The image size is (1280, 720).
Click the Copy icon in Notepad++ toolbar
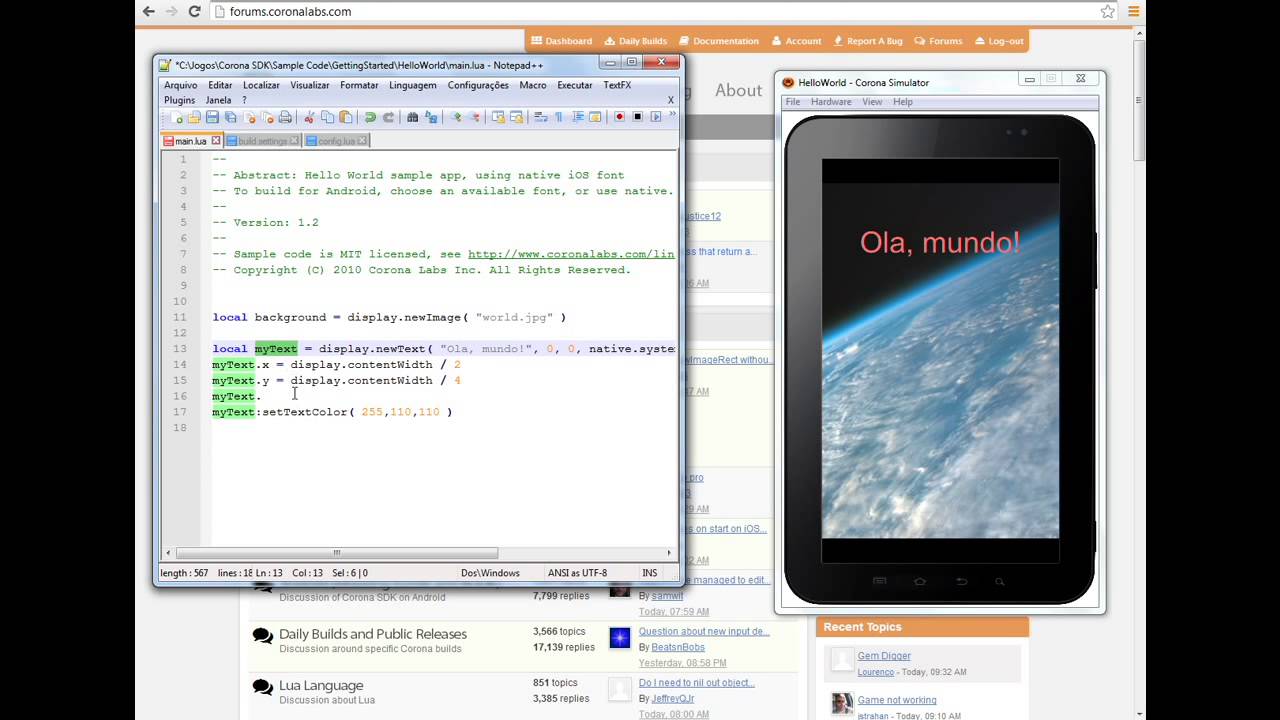click(x=327, y=117)
